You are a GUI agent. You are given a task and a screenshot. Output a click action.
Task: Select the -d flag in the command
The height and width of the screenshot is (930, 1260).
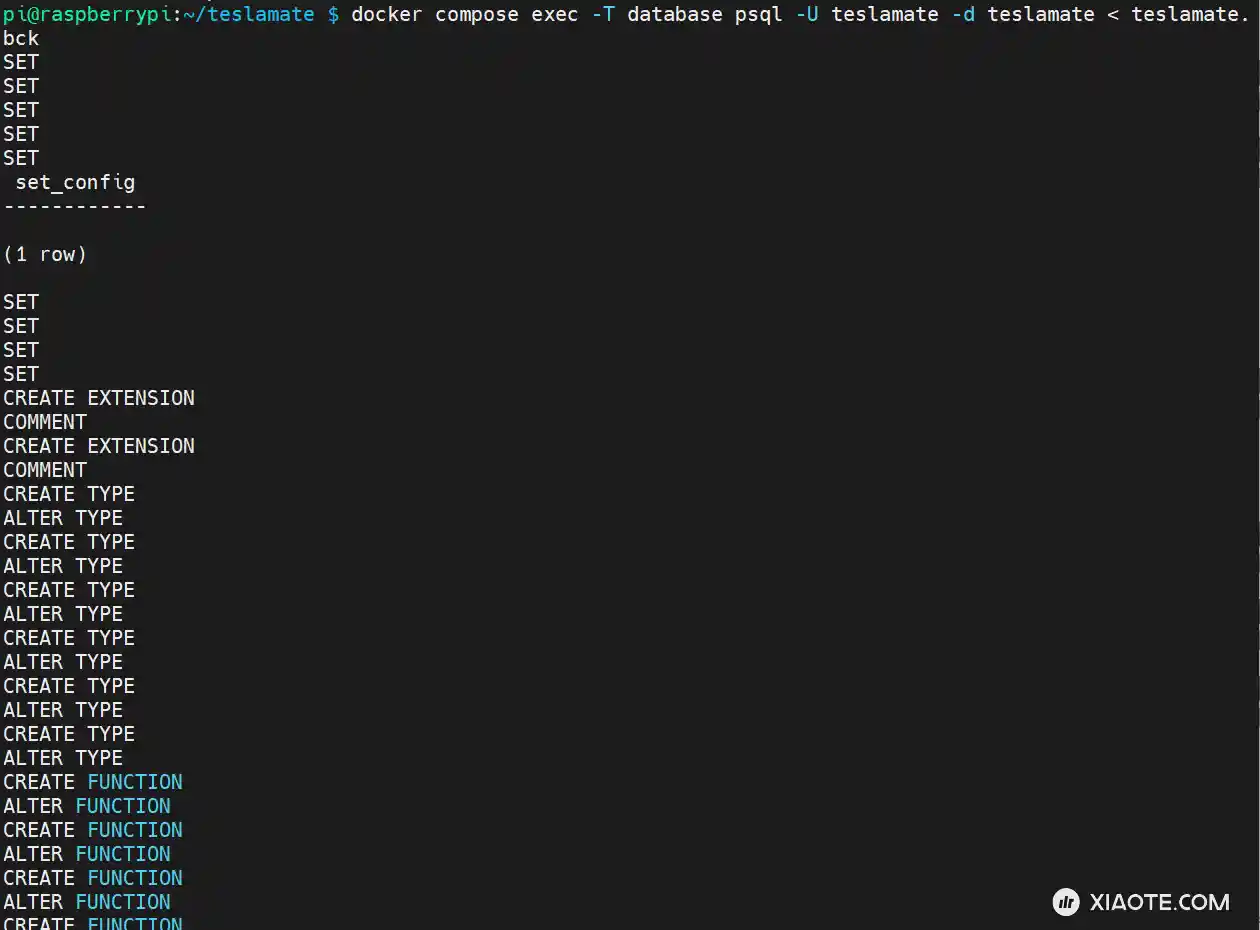tap(963, 14)
